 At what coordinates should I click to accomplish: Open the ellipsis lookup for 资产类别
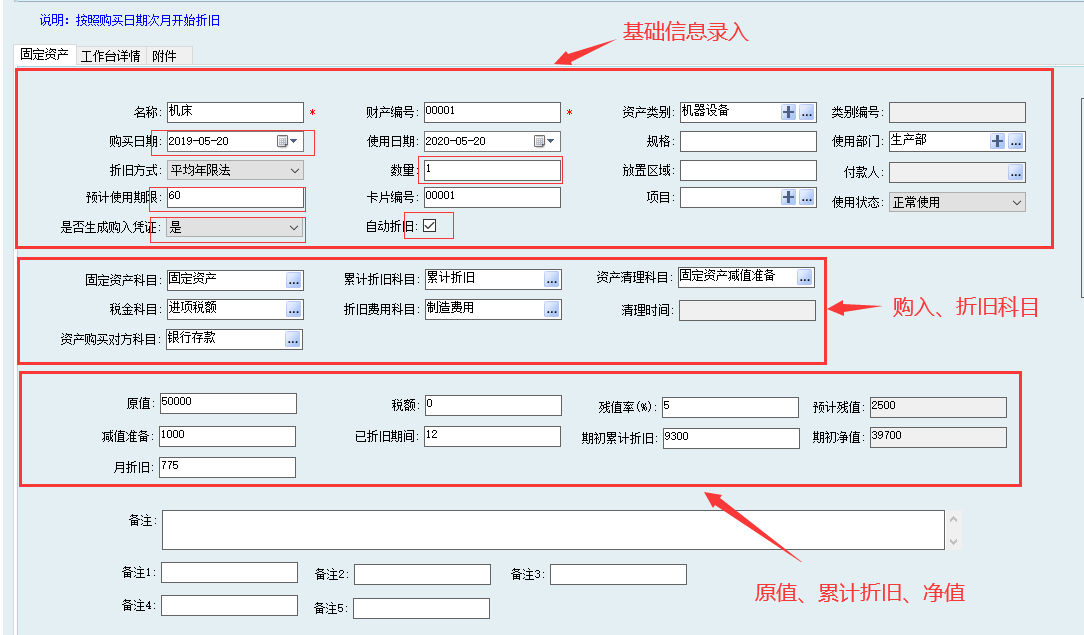pyautogui.click(x=806, y=112)
